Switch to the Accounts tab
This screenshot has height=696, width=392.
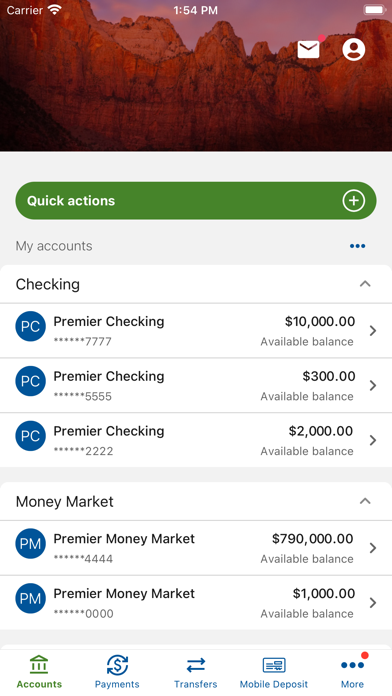tap(39, 672)
